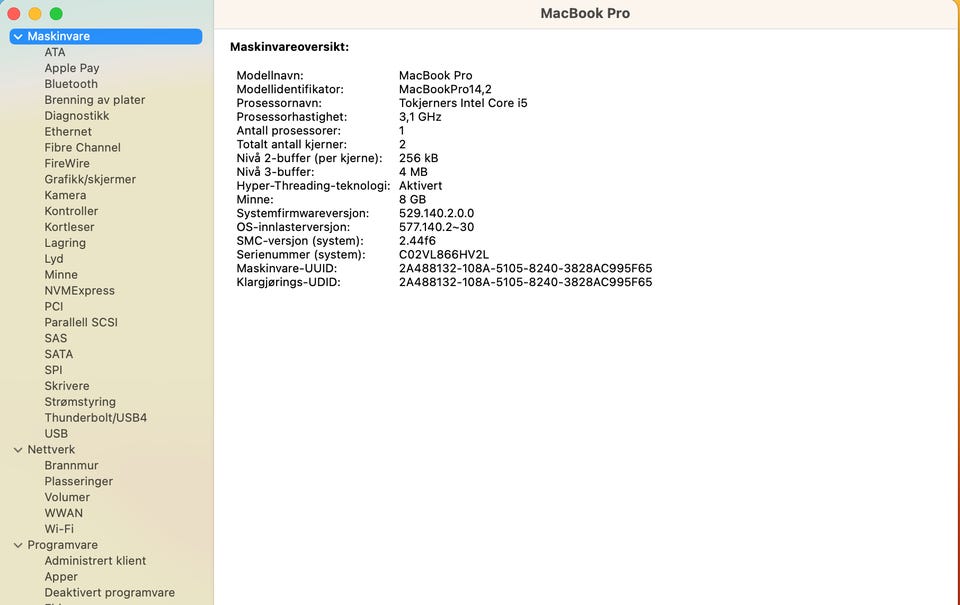Image resolution: width=960 pixels, height=605 pixels.
Task: Collapse the Maskinvare section chevron
Action: (18, 37)
